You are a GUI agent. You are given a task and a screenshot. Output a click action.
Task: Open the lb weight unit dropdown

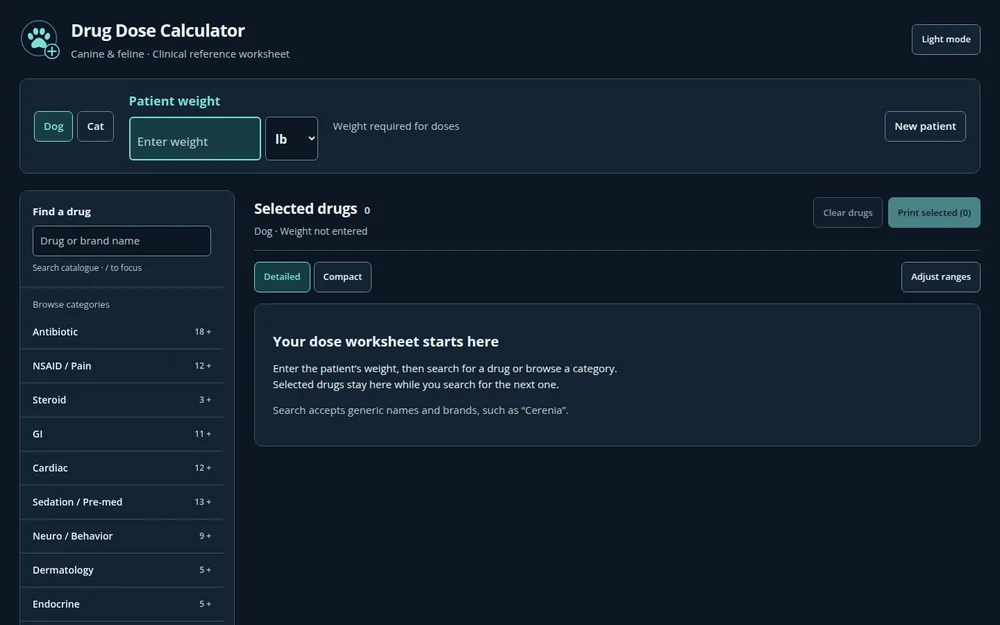point(291,138)
